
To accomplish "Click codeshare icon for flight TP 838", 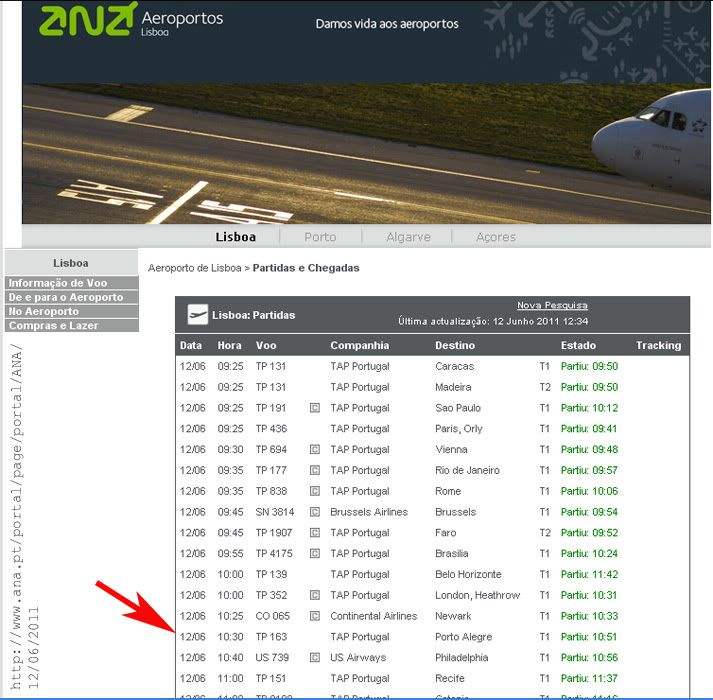I will tap(315, 491).
